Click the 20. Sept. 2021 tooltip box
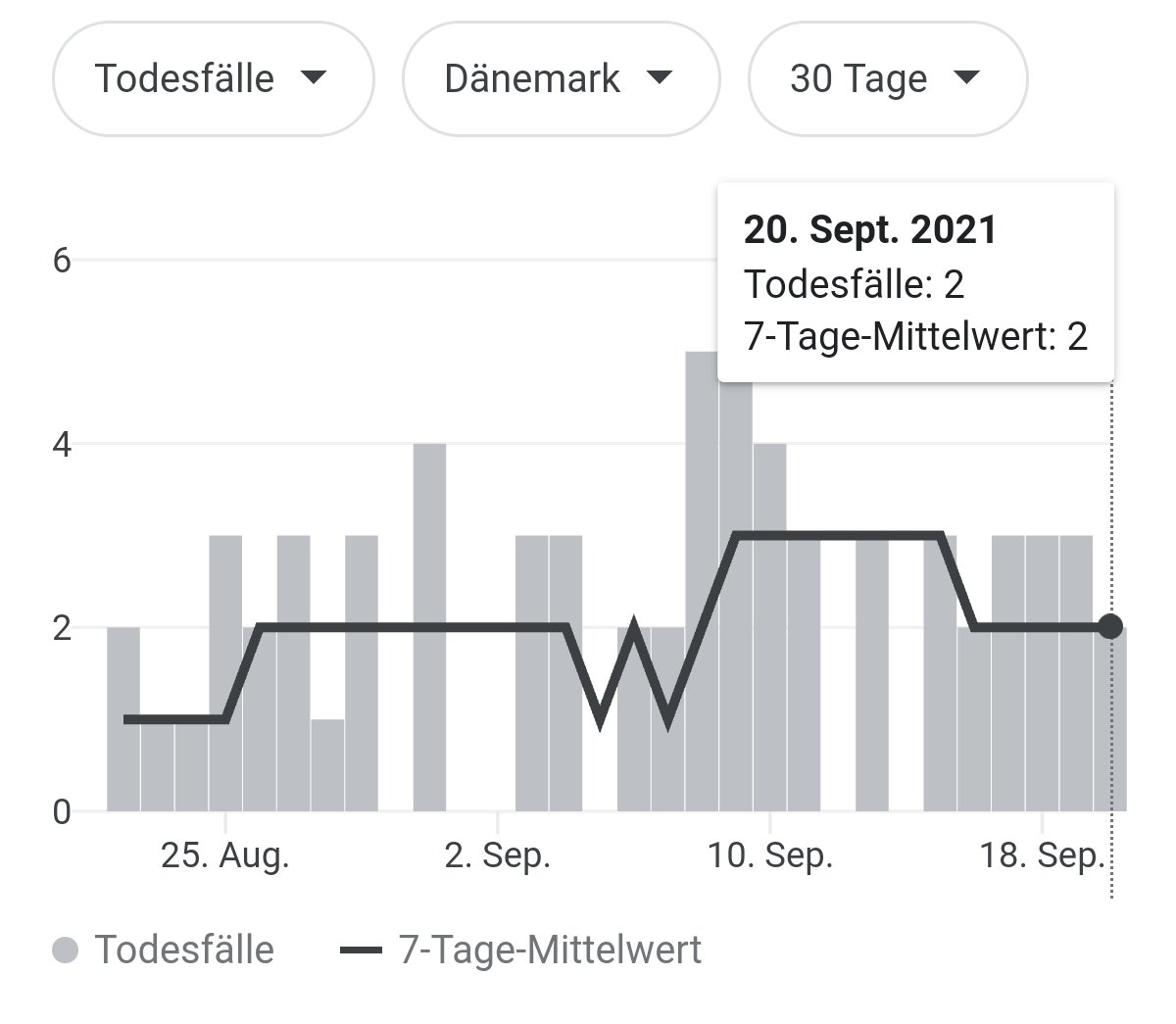1176x1024 pixels. [x=915, y=281]
